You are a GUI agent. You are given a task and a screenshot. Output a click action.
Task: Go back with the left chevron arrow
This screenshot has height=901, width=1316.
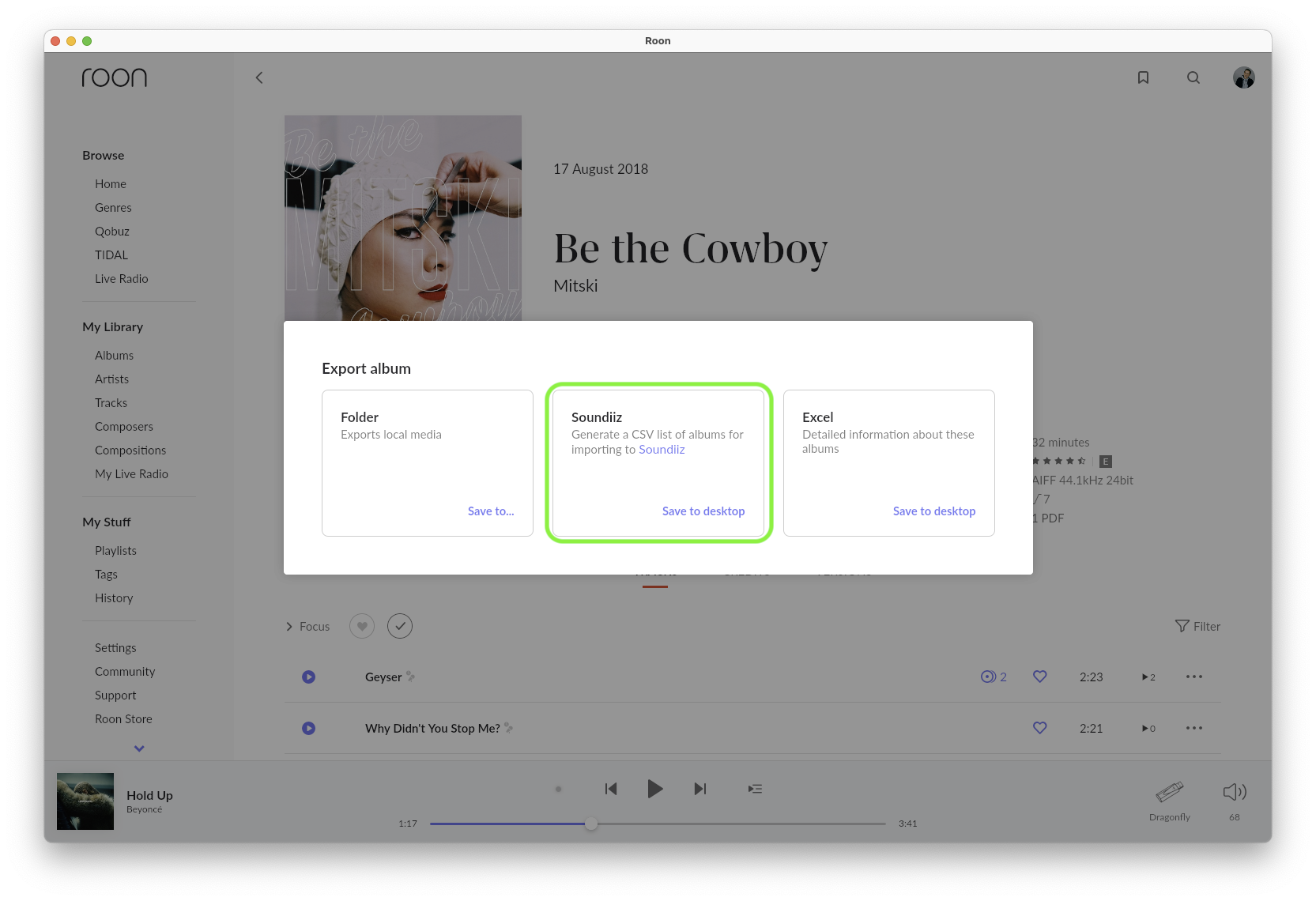click(x=259, y=77)
